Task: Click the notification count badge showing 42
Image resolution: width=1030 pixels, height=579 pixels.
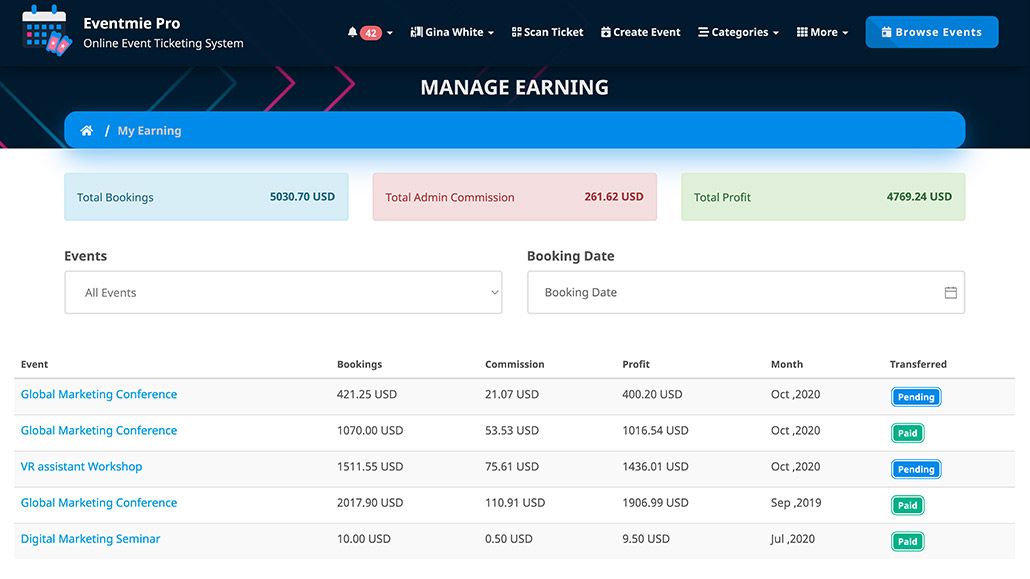Action: pyautogui.click(x=371, y=31)
